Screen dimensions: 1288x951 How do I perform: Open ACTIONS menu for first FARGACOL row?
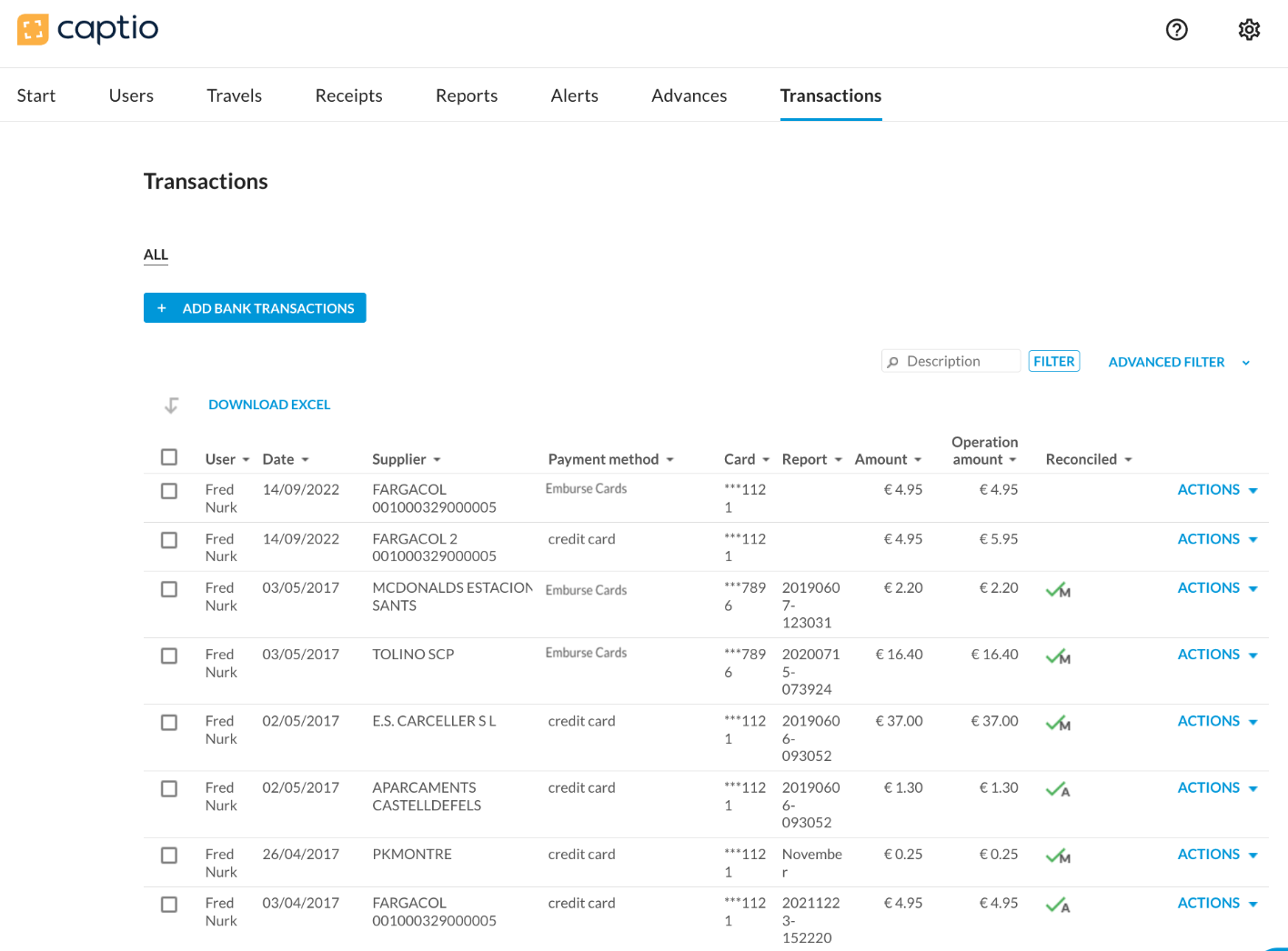click(1217, 490)
